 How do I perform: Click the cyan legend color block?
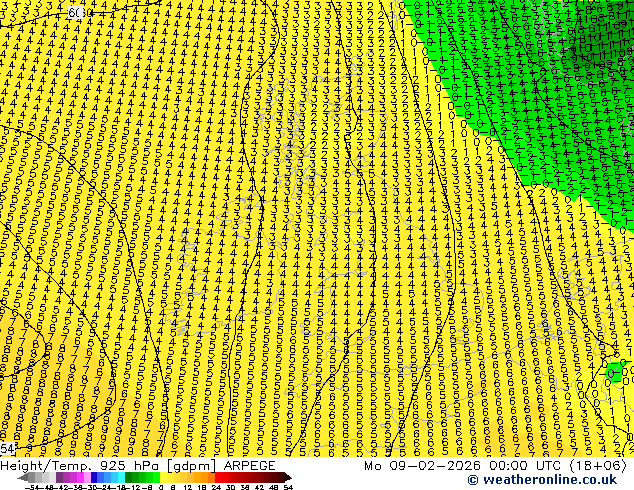[x=121, y=477]
